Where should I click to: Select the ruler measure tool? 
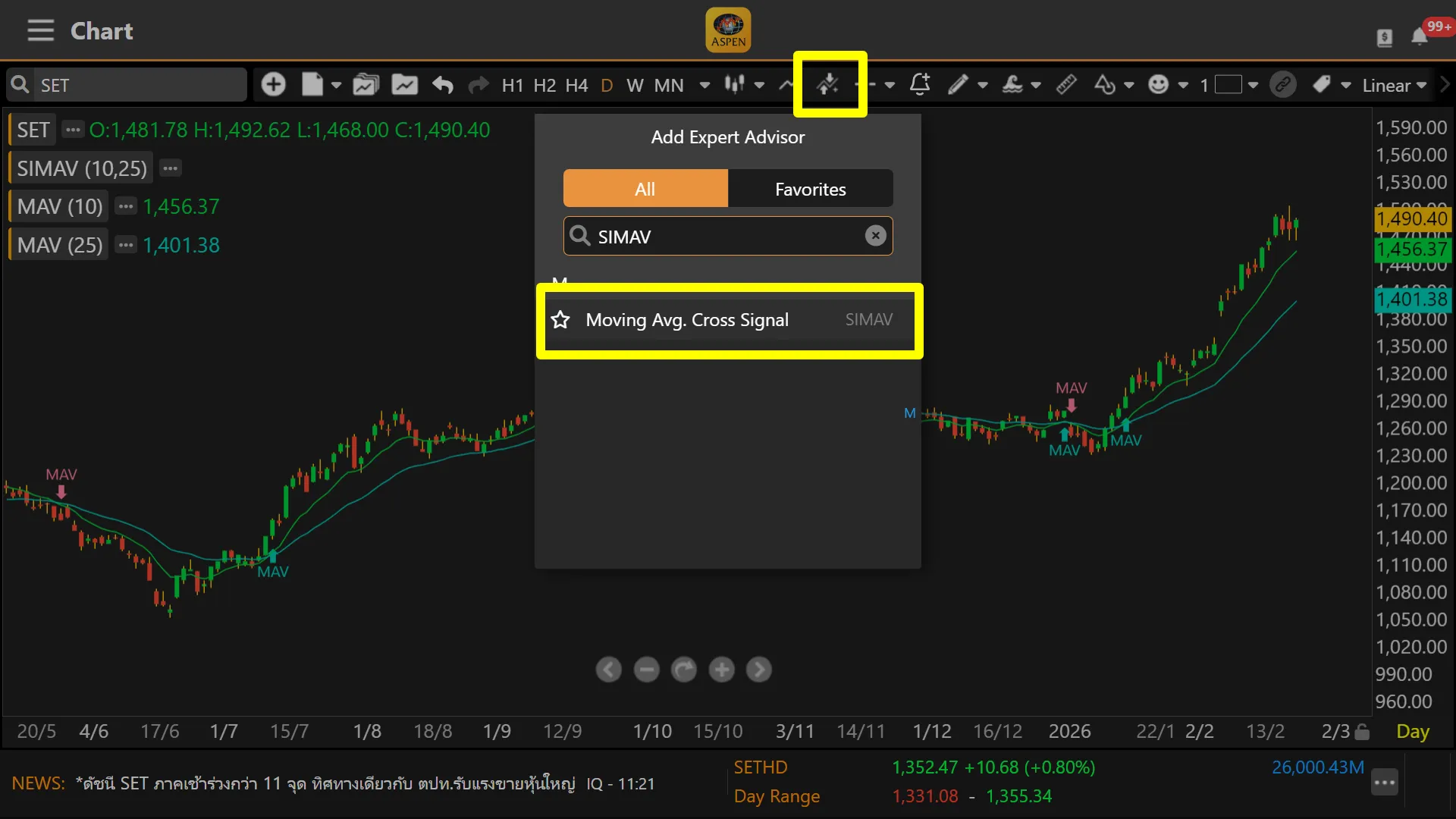click(1066, 84)
